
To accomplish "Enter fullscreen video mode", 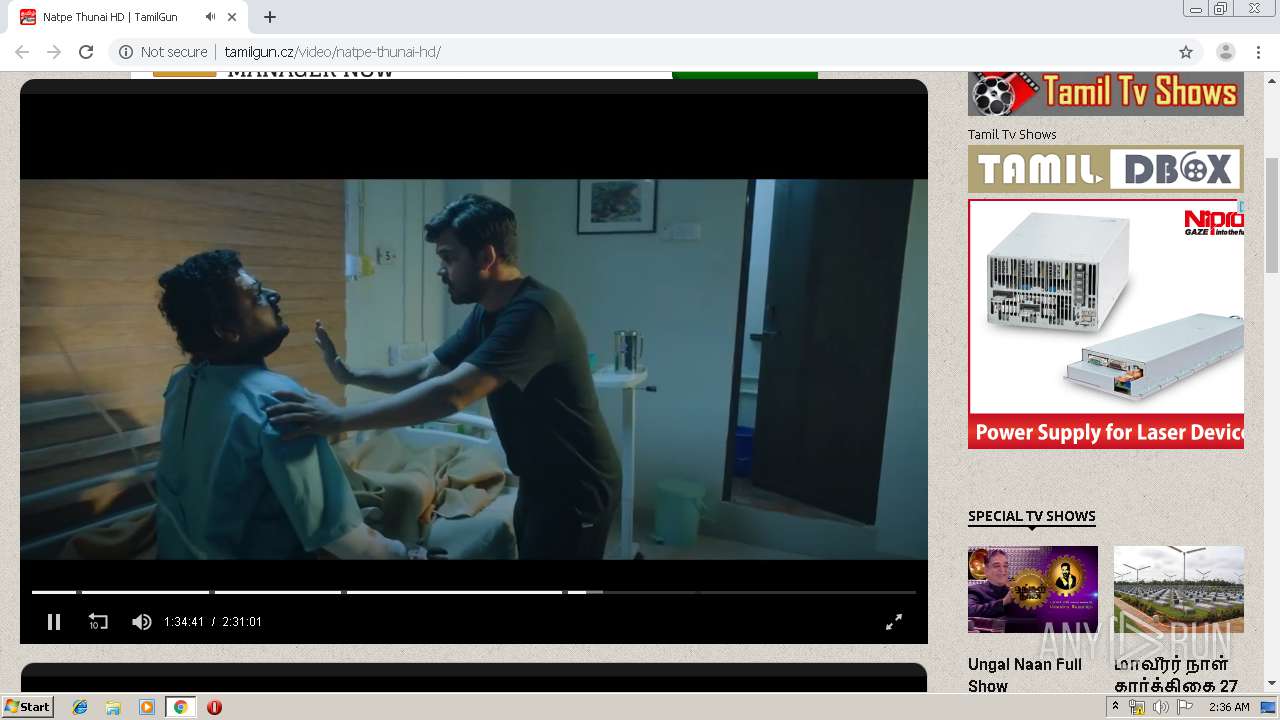I will (894, 622).
